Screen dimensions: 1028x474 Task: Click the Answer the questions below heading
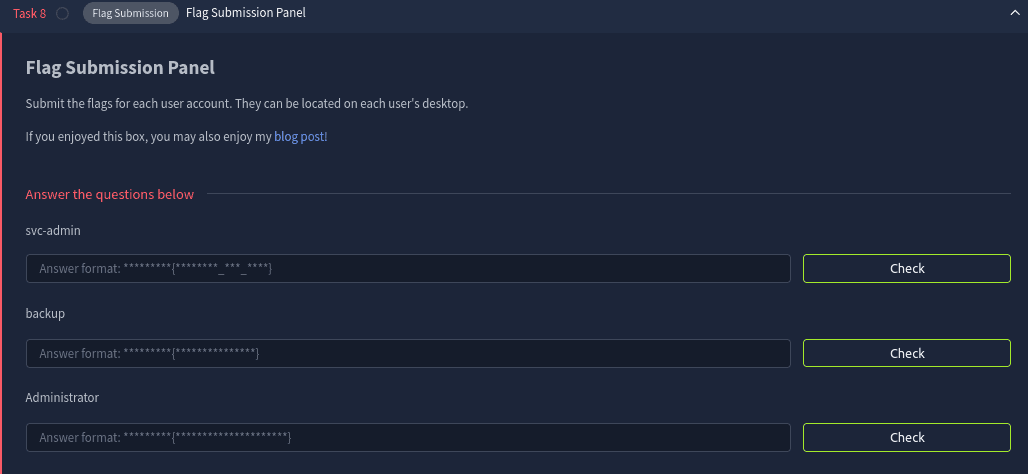coord(110,194)
